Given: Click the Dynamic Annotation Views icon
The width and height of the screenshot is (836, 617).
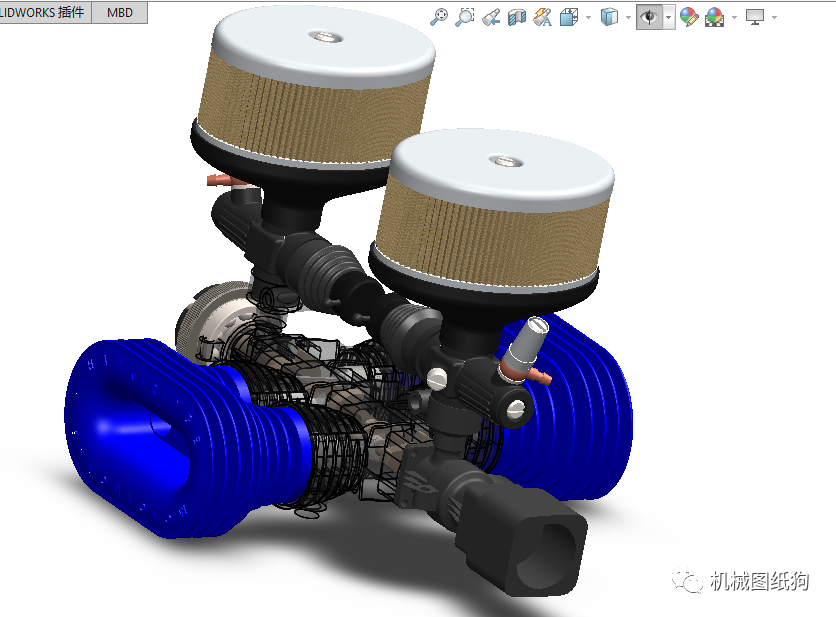Looking at the screenshot, I should point(543,18).
